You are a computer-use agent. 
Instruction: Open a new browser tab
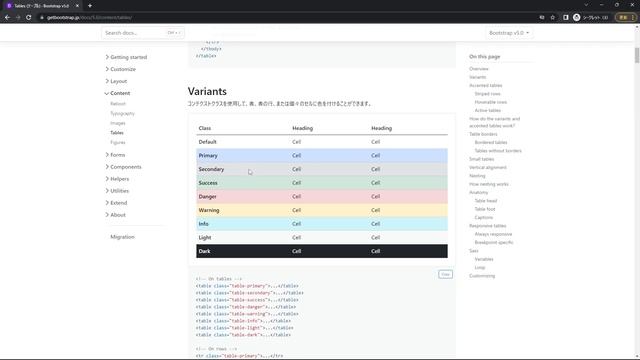click(90, 6)
